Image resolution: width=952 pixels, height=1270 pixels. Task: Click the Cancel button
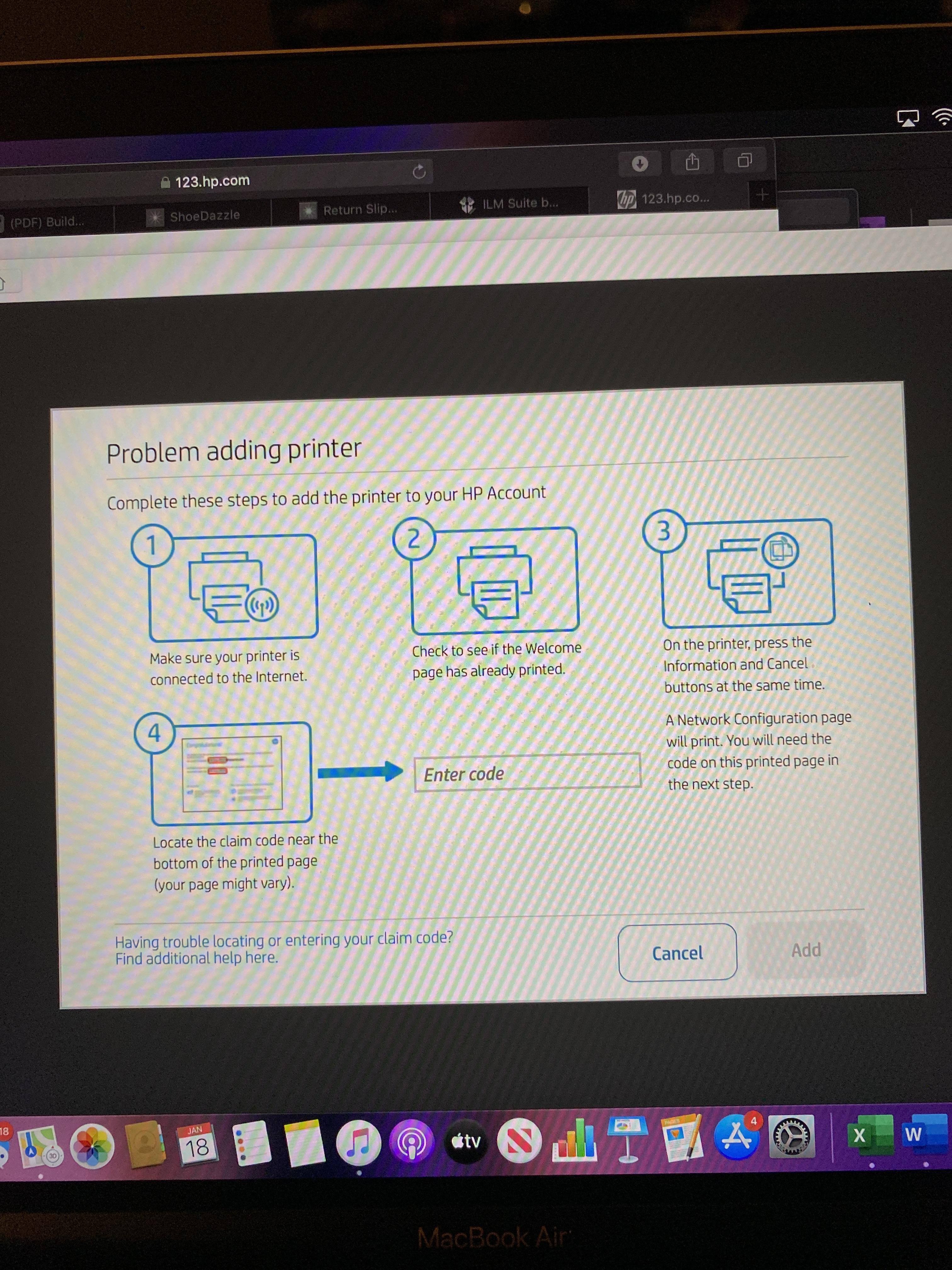[x=677, y=953]
